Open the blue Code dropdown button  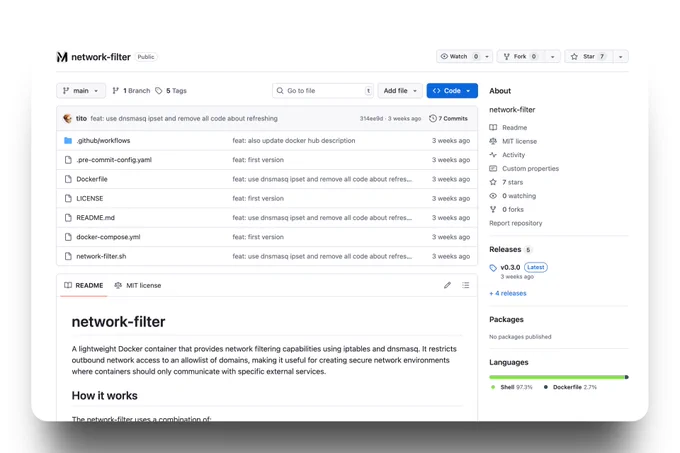pyautogui.click(x=452, y=91)
